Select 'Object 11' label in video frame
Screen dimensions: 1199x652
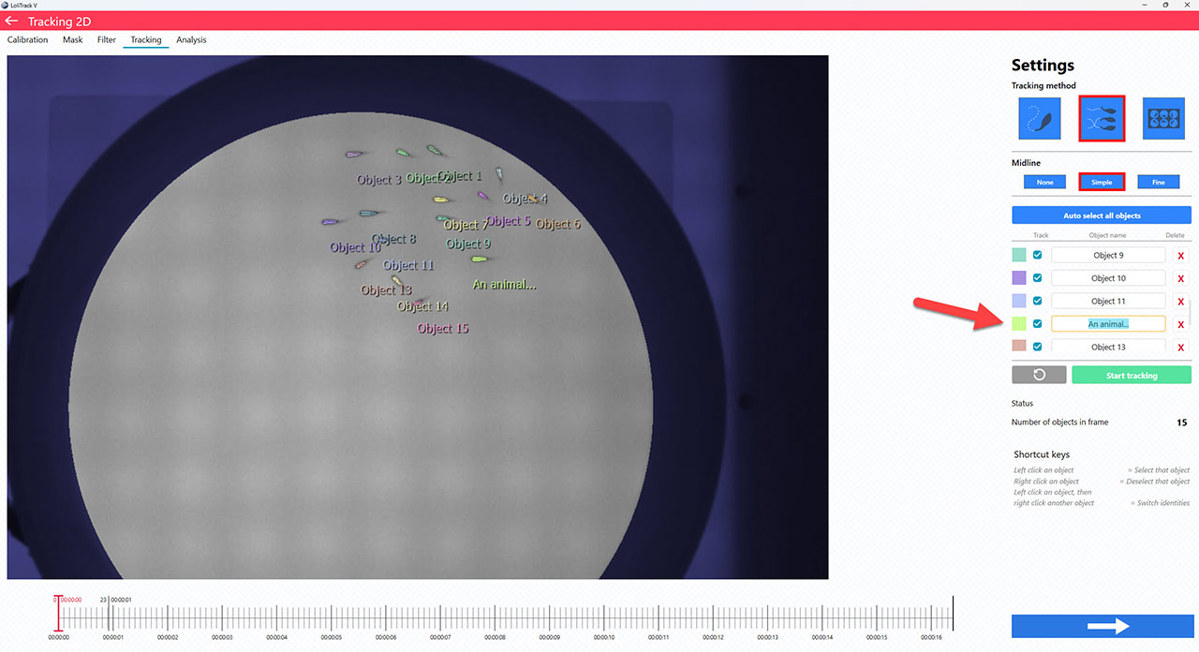[x=408, y=265]
